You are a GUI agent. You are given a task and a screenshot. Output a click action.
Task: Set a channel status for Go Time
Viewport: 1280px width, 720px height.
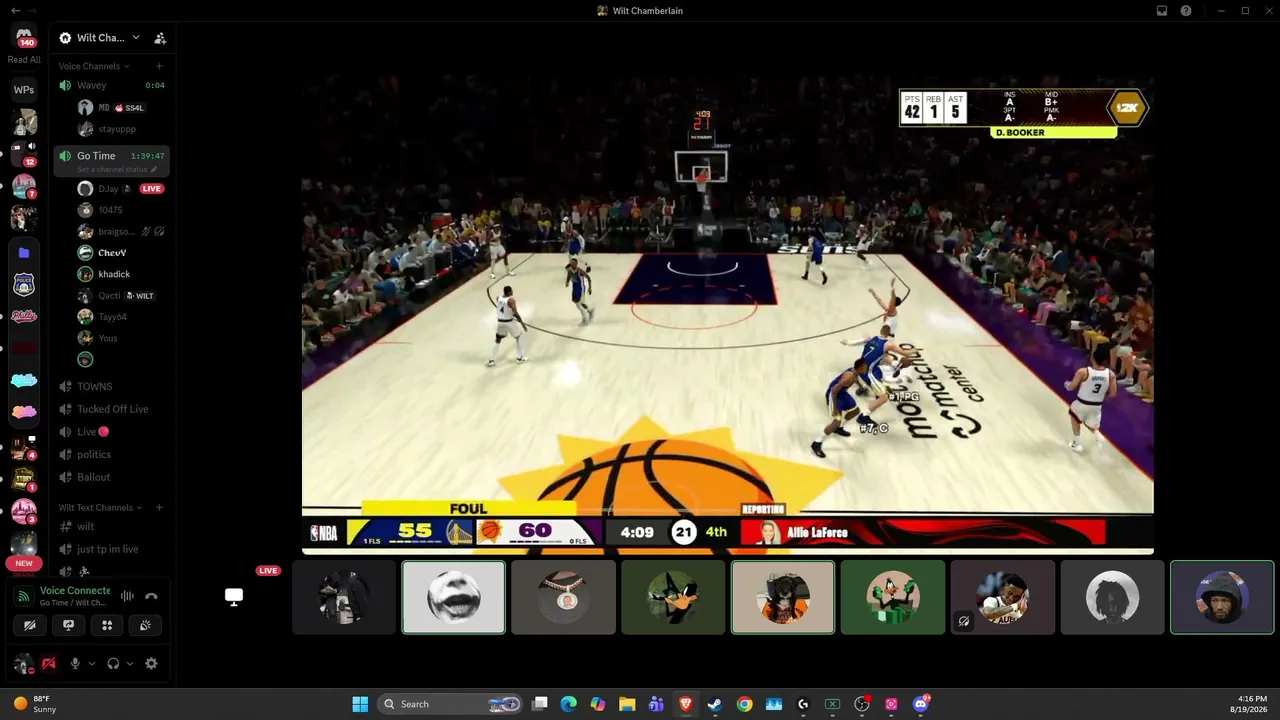(x=117, y=170)
